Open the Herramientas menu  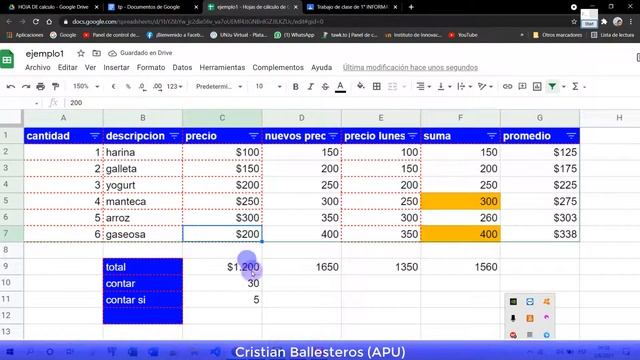pyautogui.click(x=222, y=67)
